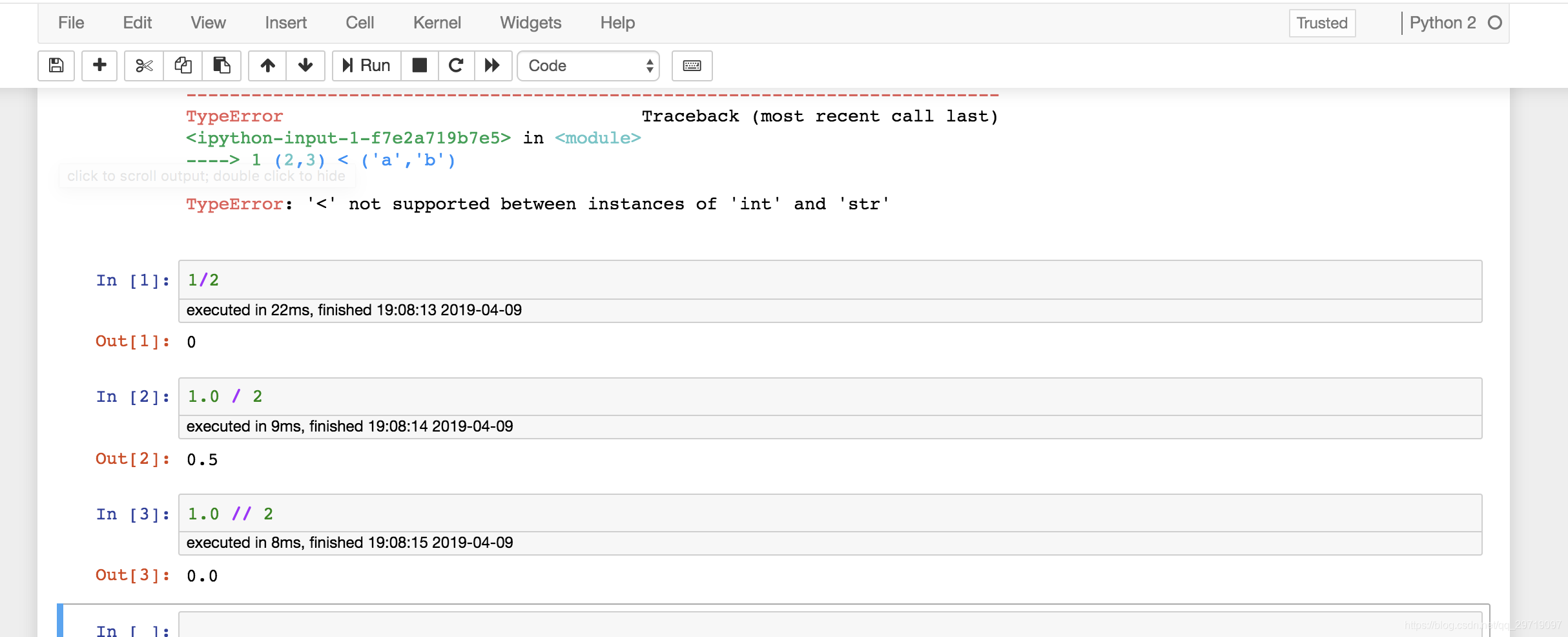Click into the input cell containing 1.0 // 2
Image resolution: width=1568 pixels, height=637 pixels.
pos(830,514)
